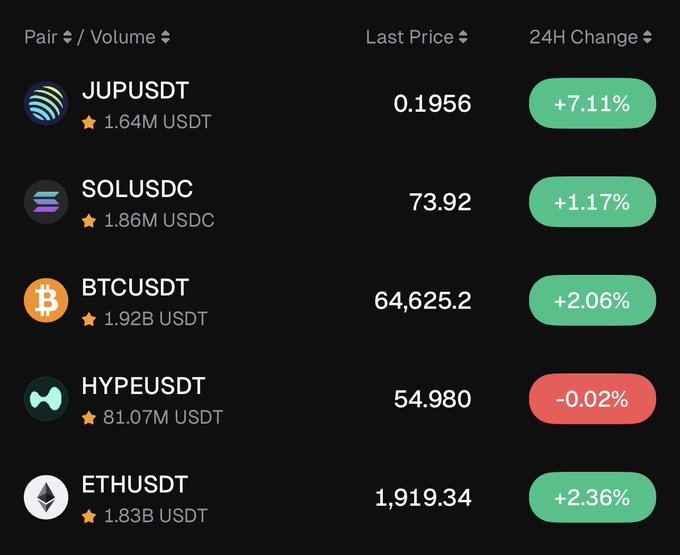Image resolution: width=680 pixels, height=555 pixels.
Task: Sort list by Pair name arrows
Action: [67, 37]
